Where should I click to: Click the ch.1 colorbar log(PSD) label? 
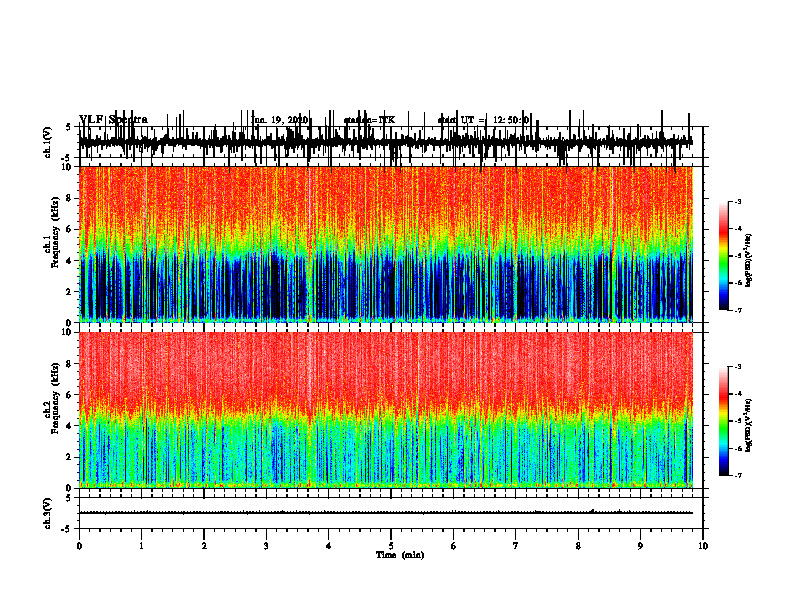(x=749, y=261)
